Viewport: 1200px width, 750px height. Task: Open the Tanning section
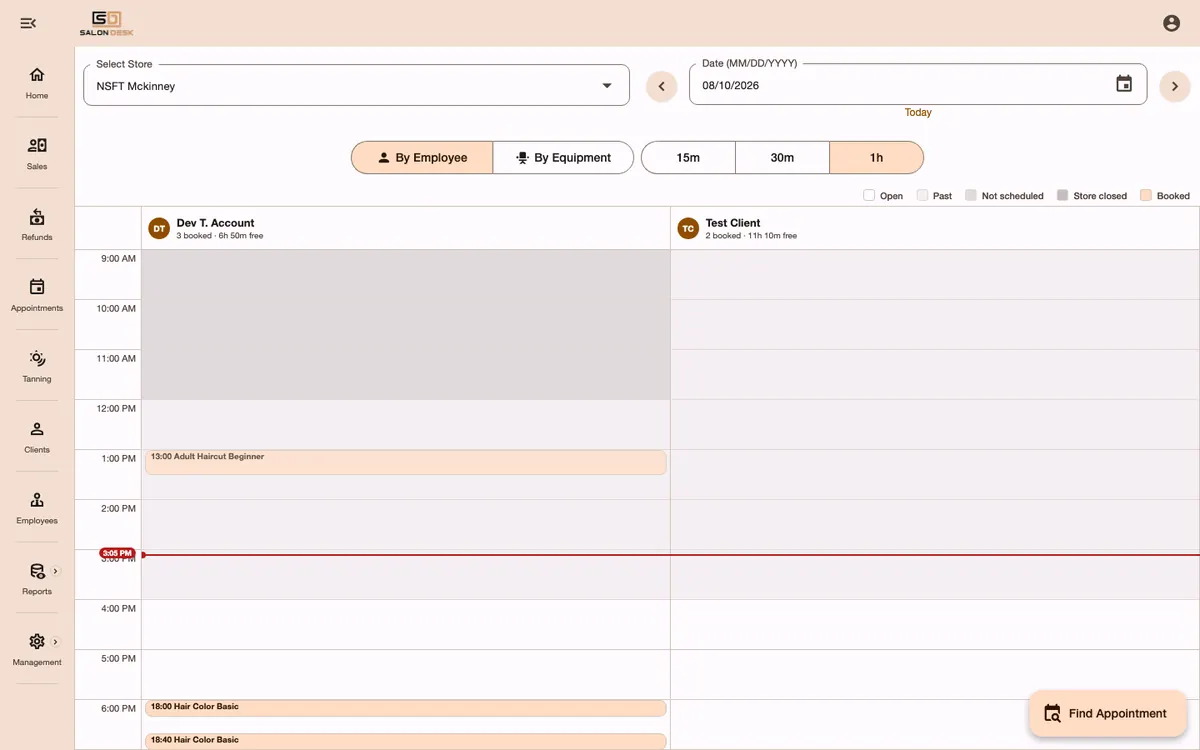pos(37,366)
